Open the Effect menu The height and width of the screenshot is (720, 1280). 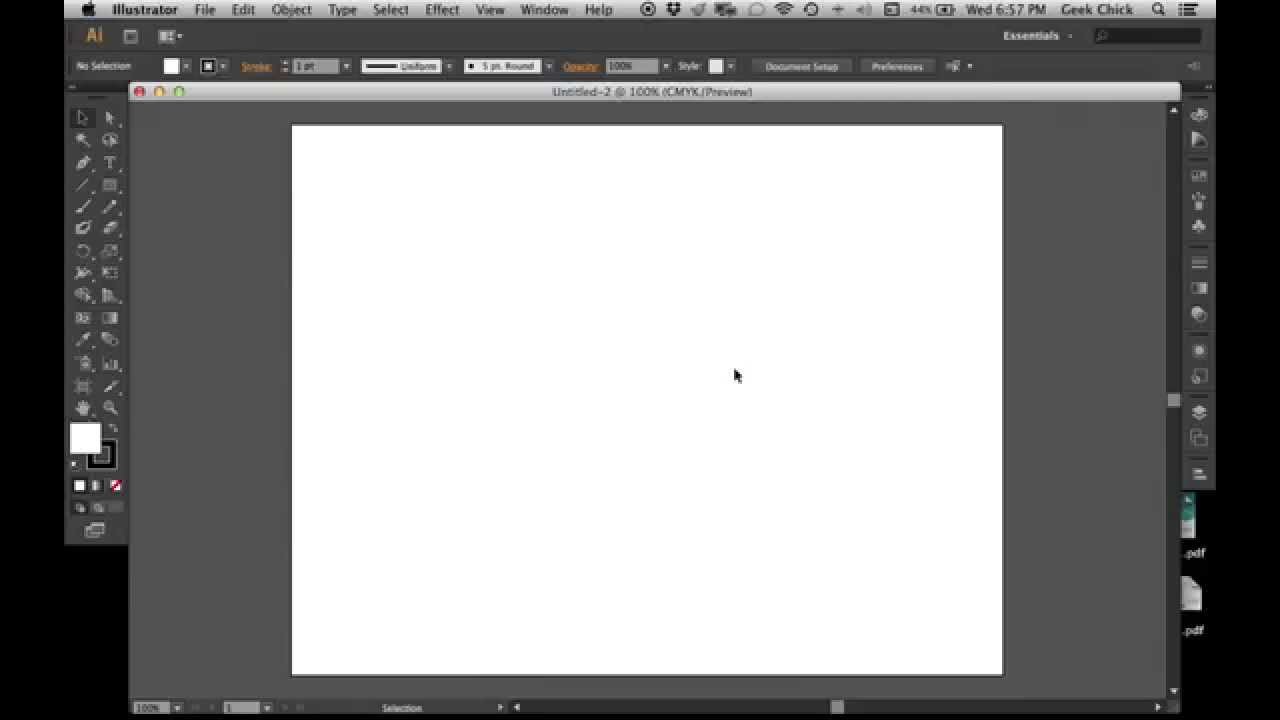coord(442,10)
